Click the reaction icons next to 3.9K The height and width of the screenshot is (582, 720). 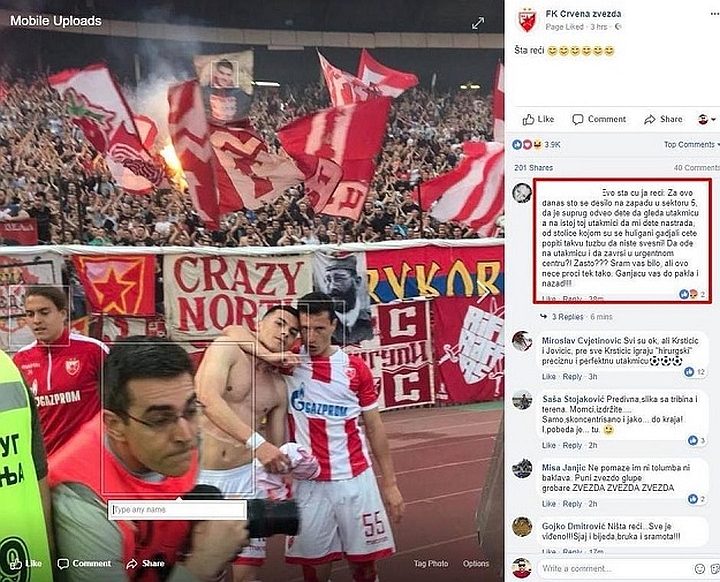point(527,145)
